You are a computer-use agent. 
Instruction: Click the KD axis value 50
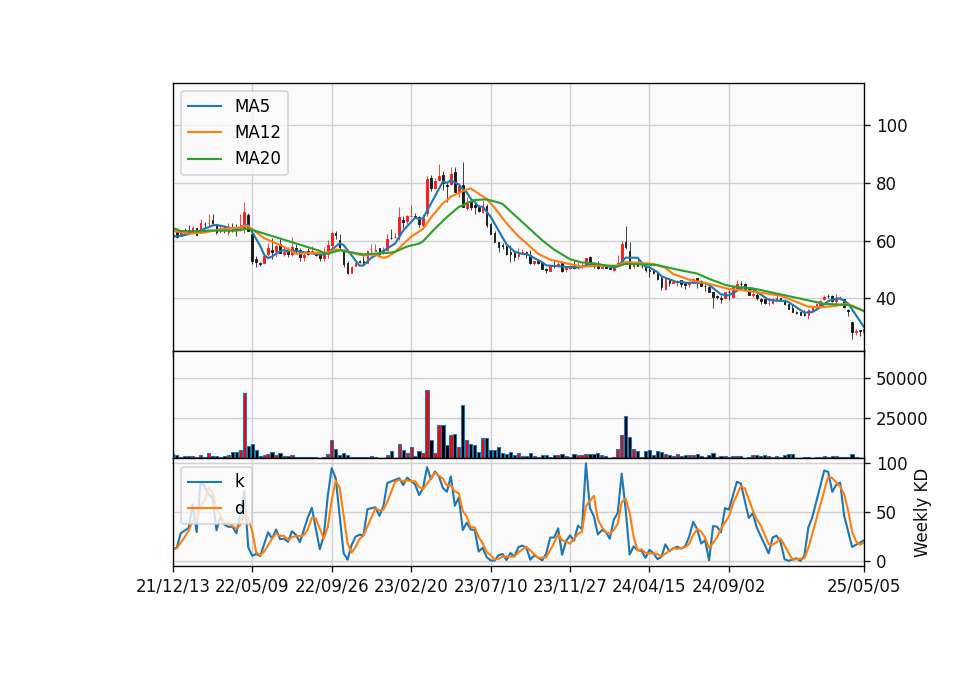(x=887, y=513)
